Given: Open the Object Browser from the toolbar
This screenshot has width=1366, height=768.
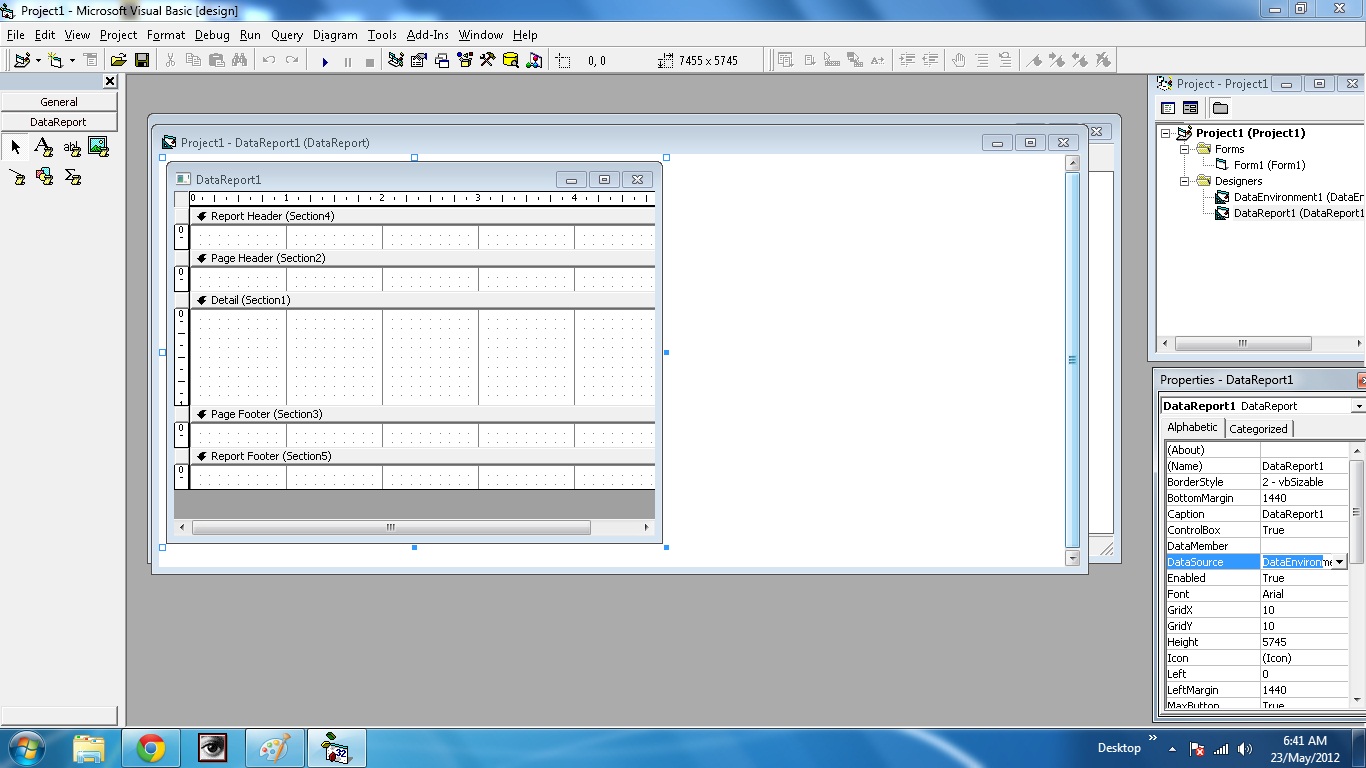Looking at the screenshot, I should click(463, 60).
